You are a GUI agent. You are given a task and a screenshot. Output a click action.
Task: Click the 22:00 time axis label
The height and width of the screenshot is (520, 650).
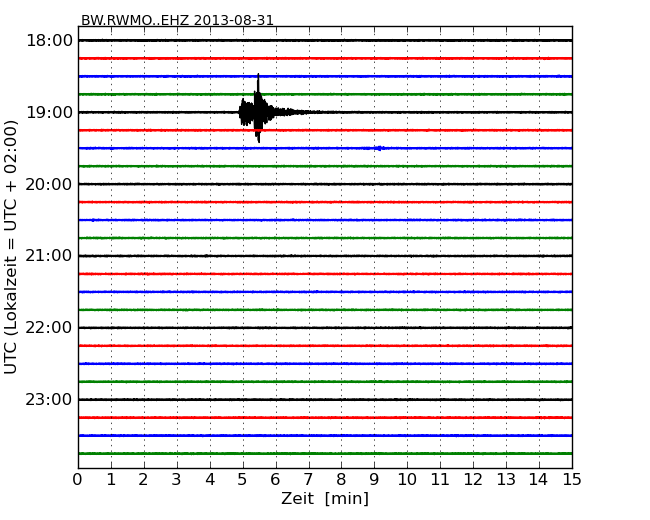tap(49, 328)
